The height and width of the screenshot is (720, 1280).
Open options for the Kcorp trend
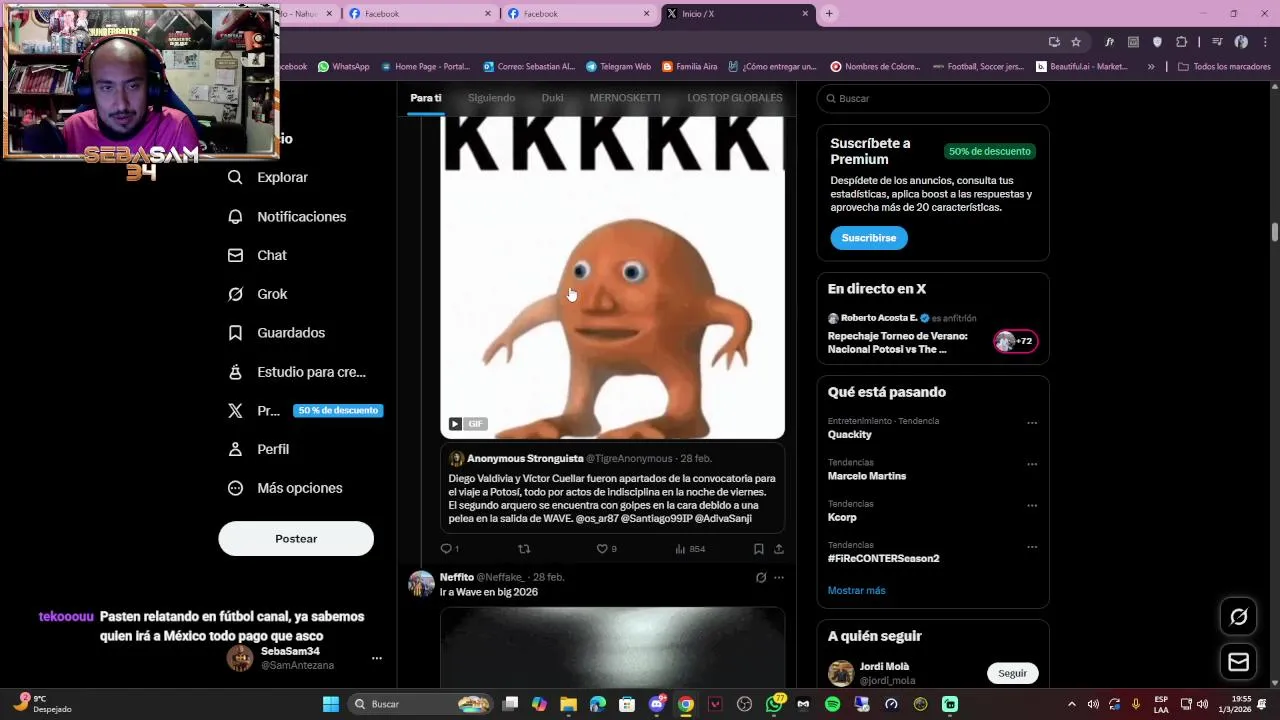(x=1032, y=506)
